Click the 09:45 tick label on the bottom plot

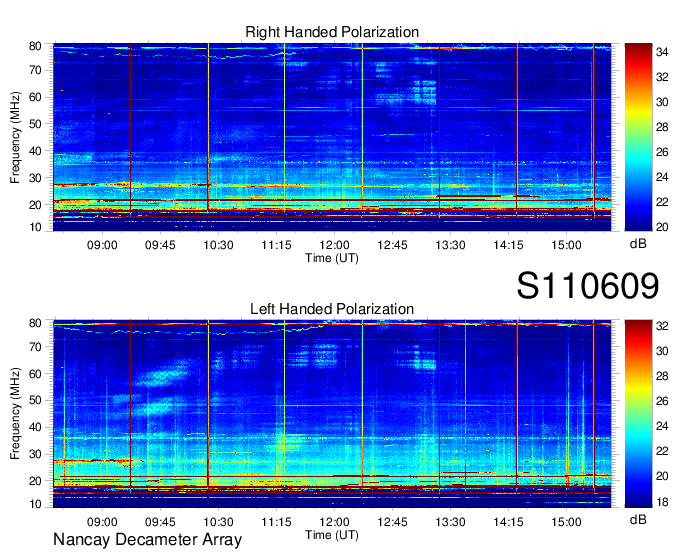point(160,522)
